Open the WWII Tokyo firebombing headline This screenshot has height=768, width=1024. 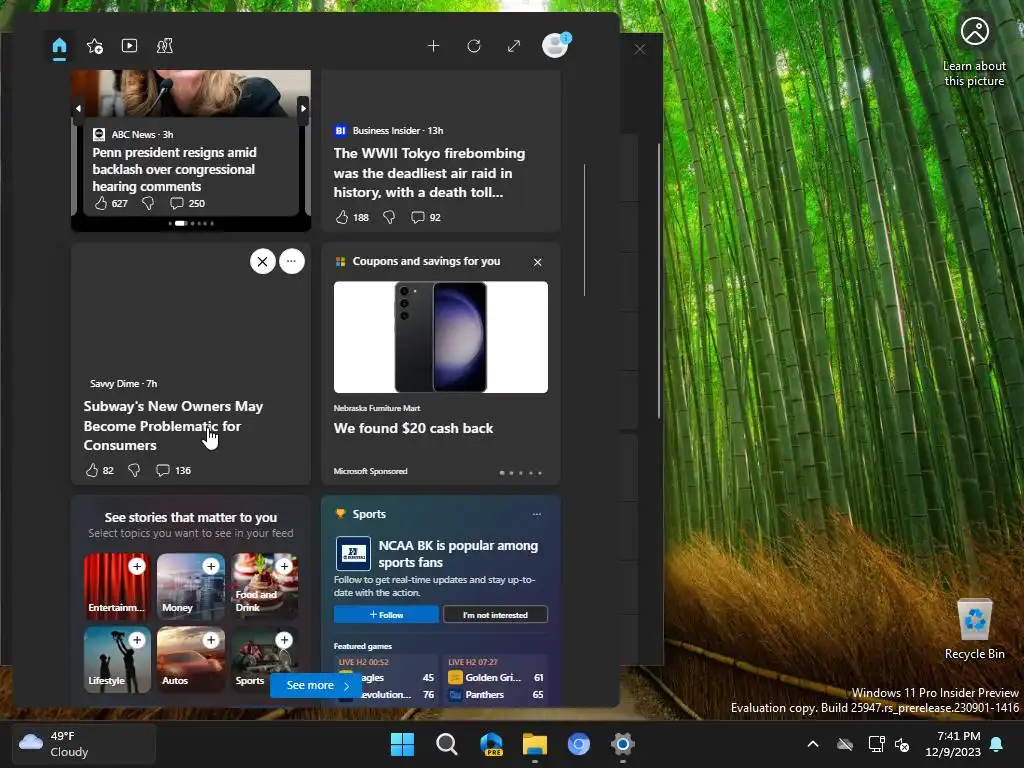pyautogui.click(x=429, y=172)
